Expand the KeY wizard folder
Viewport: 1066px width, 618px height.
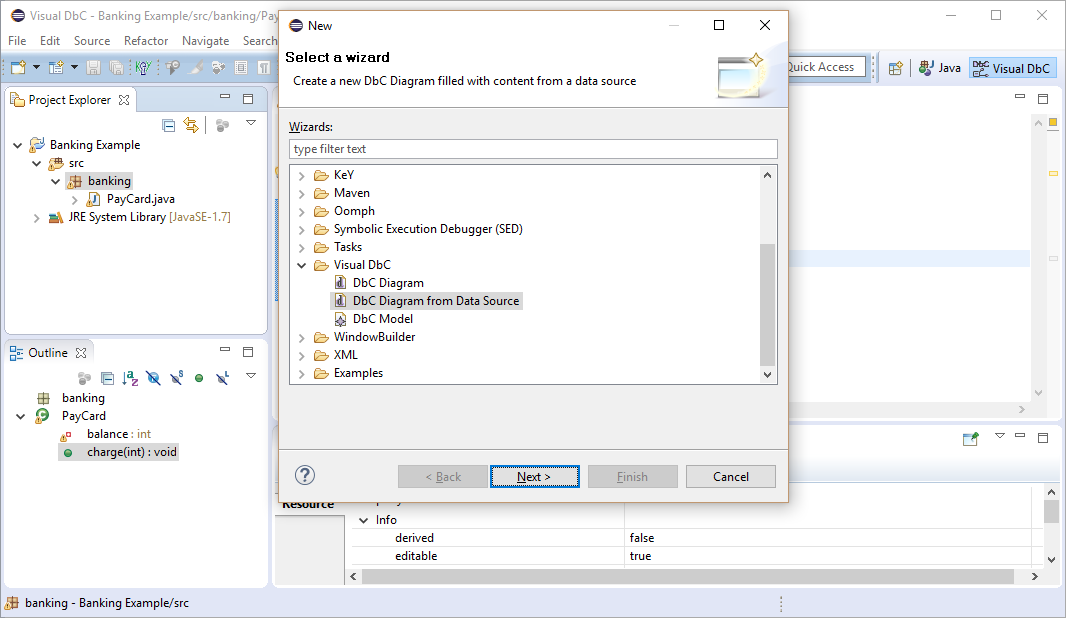(x=302, y=175)
